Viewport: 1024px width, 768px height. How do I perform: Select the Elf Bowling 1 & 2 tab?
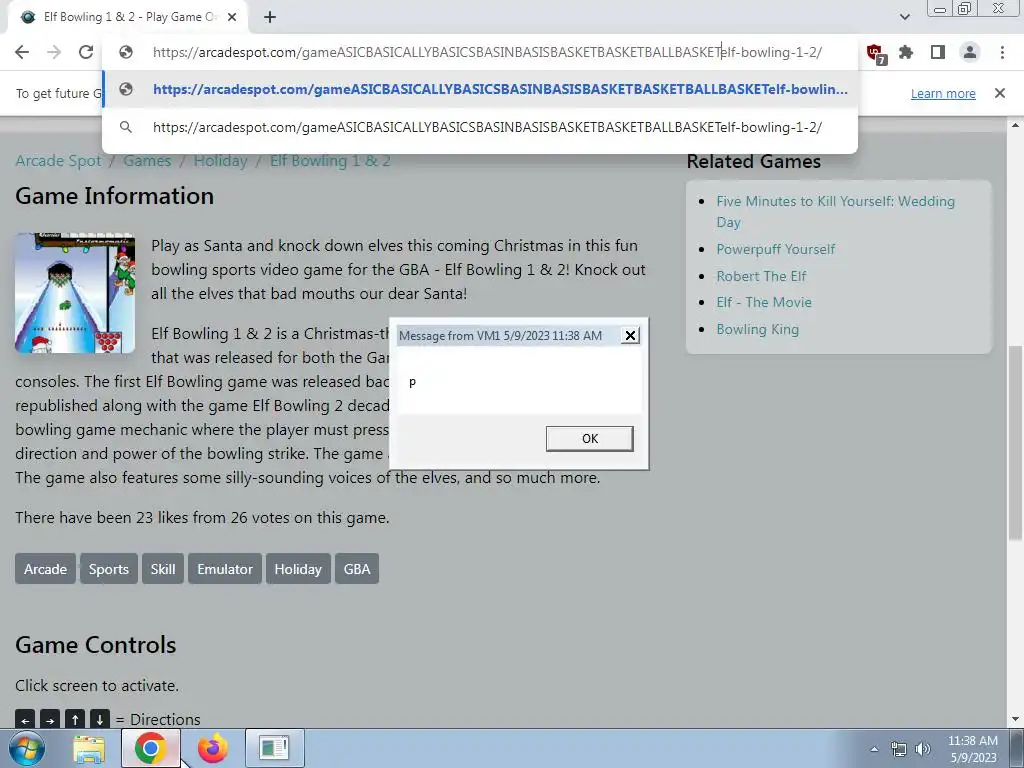127,17
